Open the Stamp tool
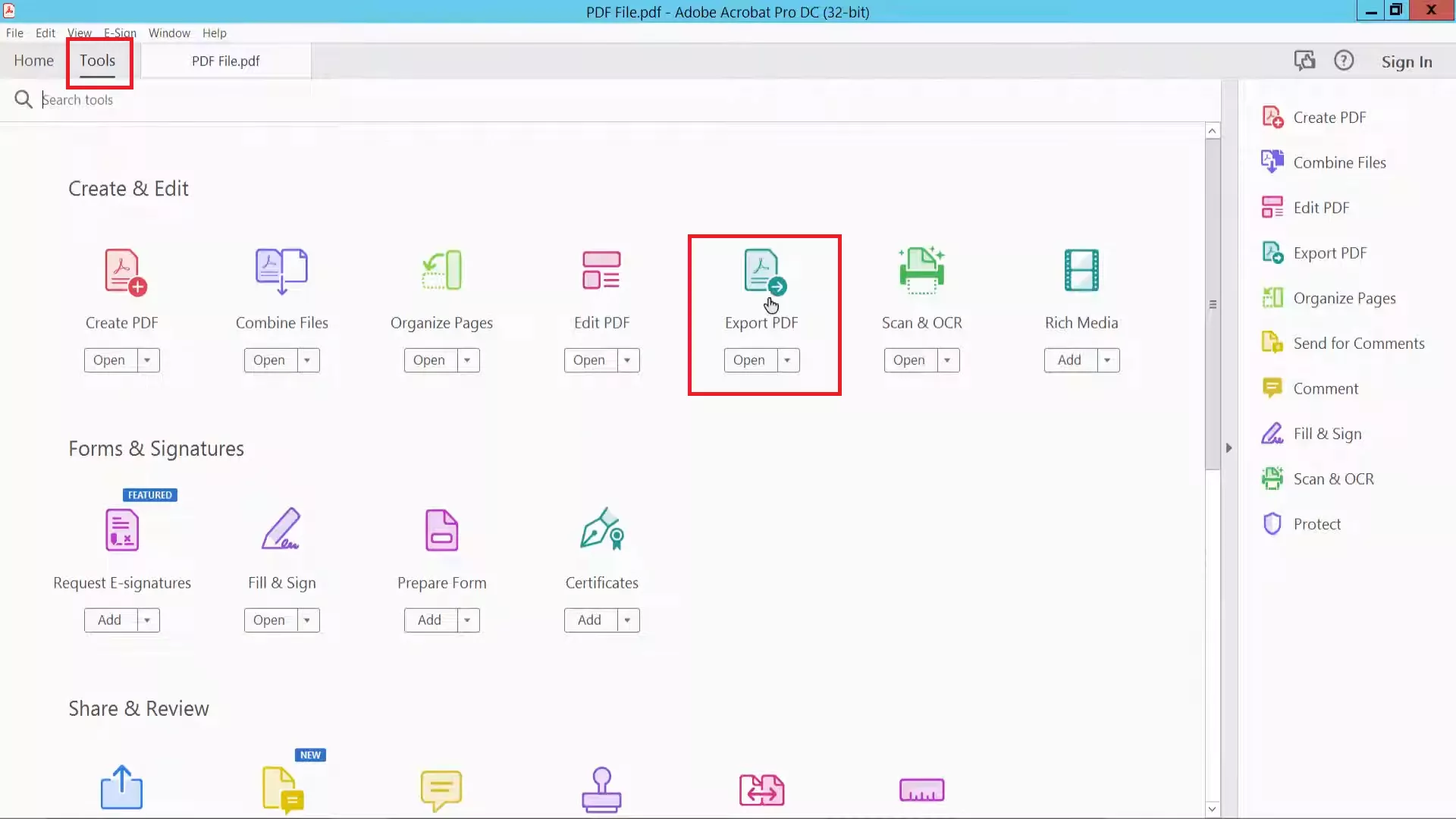 [x=601, y=789]
